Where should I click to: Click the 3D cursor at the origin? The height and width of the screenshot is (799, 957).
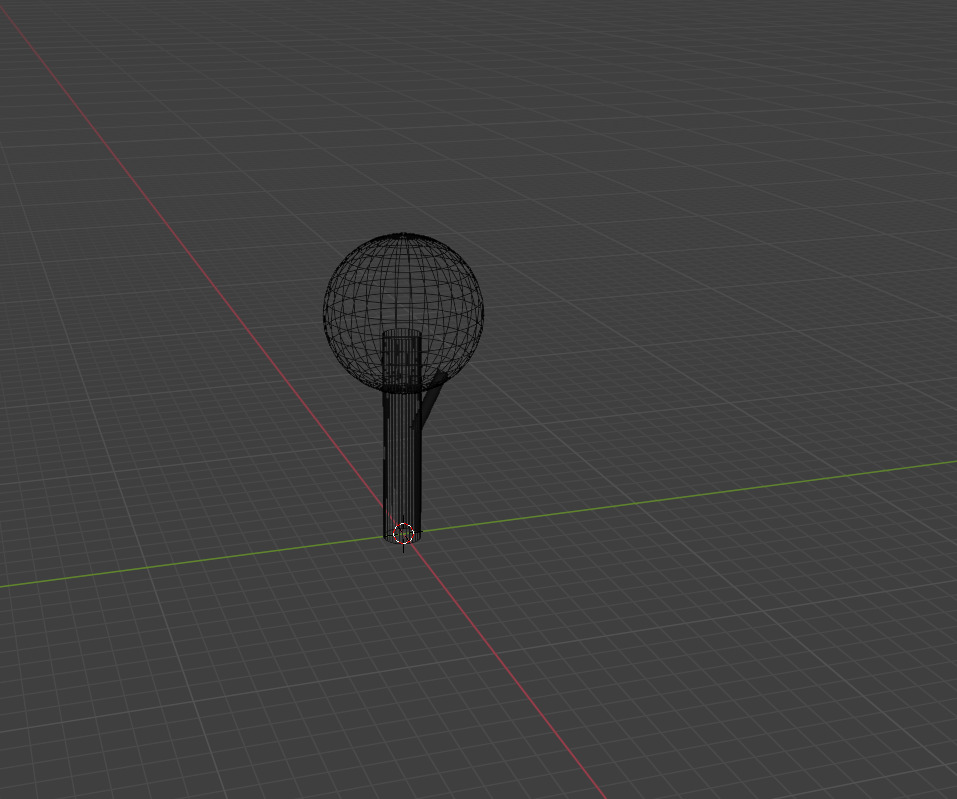[x=403, y=533]
